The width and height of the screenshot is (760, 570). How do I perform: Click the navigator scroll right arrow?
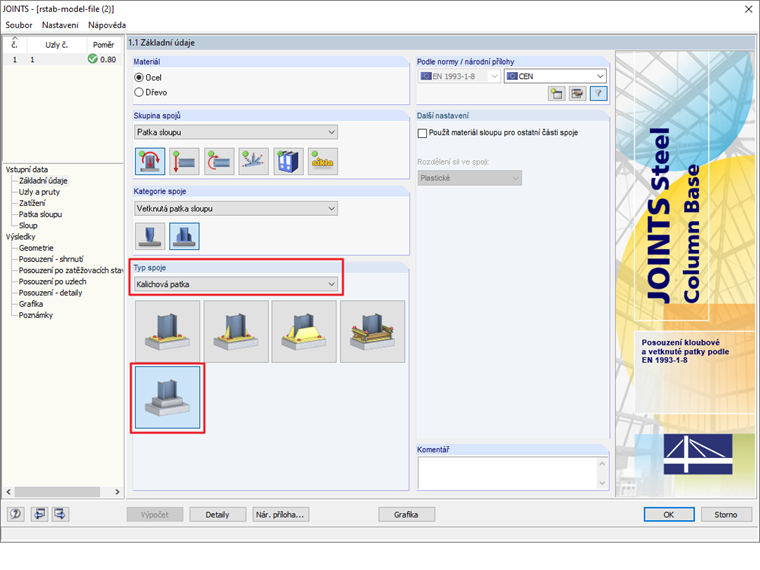click(x=117, y=491)
